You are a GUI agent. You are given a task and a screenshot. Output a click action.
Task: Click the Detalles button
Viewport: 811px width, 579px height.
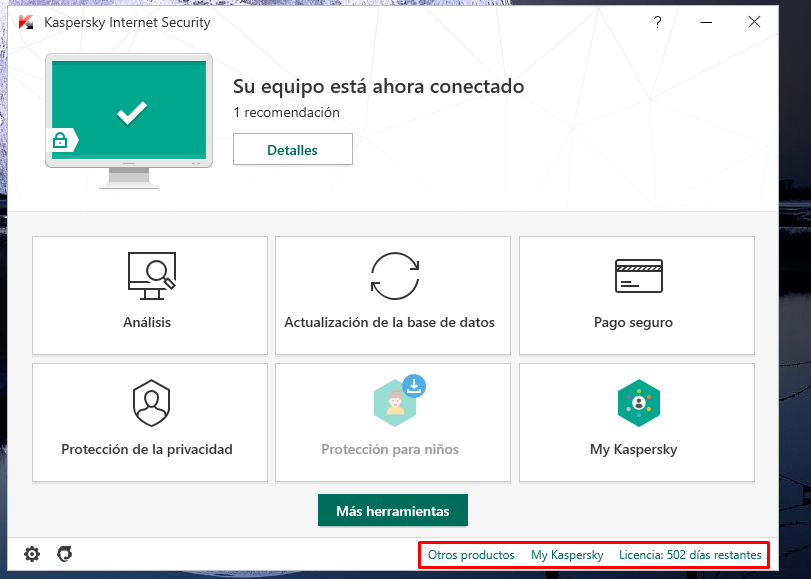293,150
